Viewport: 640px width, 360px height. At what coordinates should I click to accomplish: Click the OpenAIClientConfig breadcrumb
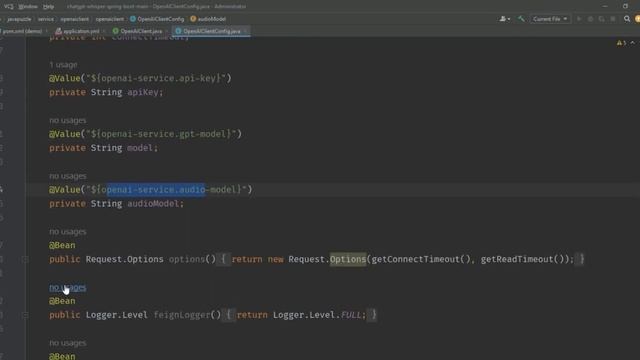pyautogui.click(x=160, y=19)
